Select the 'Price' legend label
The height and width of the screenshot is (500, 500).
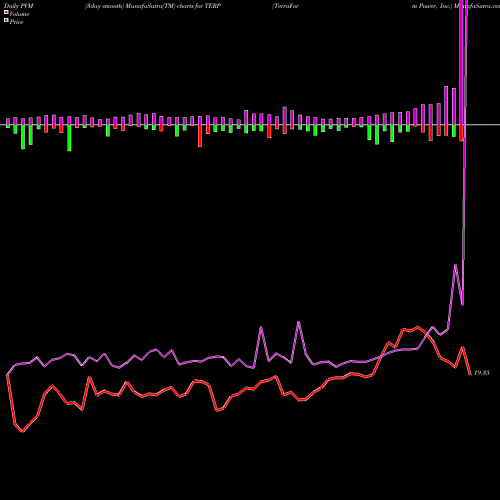16,22
